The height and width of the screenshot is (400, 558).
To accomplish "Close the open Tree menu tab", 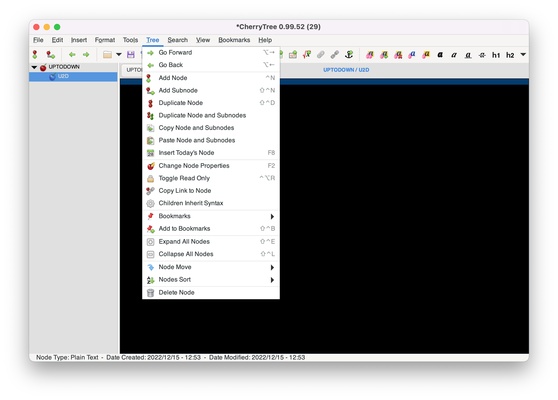I will tap(153, 40).
